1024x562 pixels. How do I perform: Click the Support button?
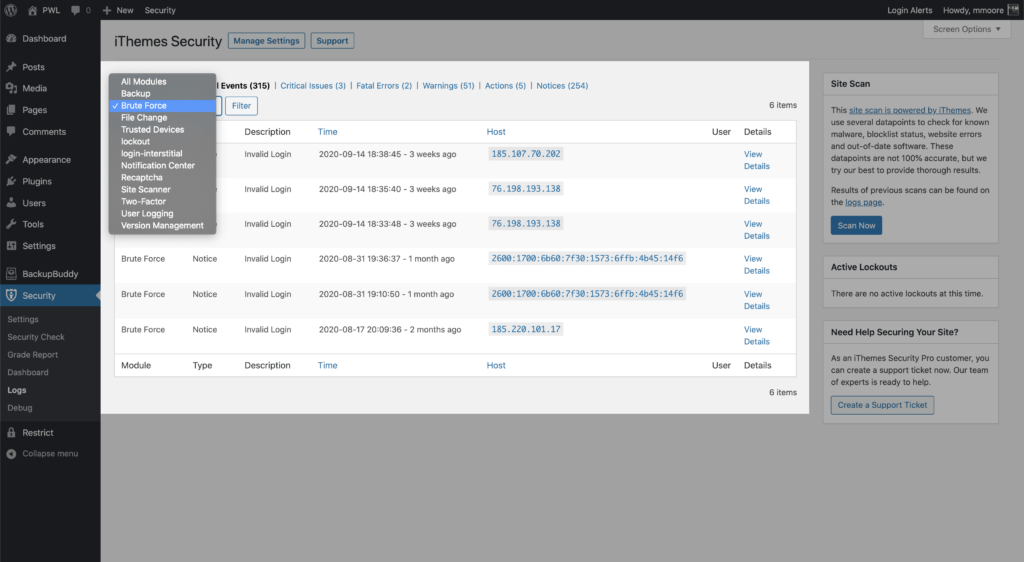coord(332,40)
